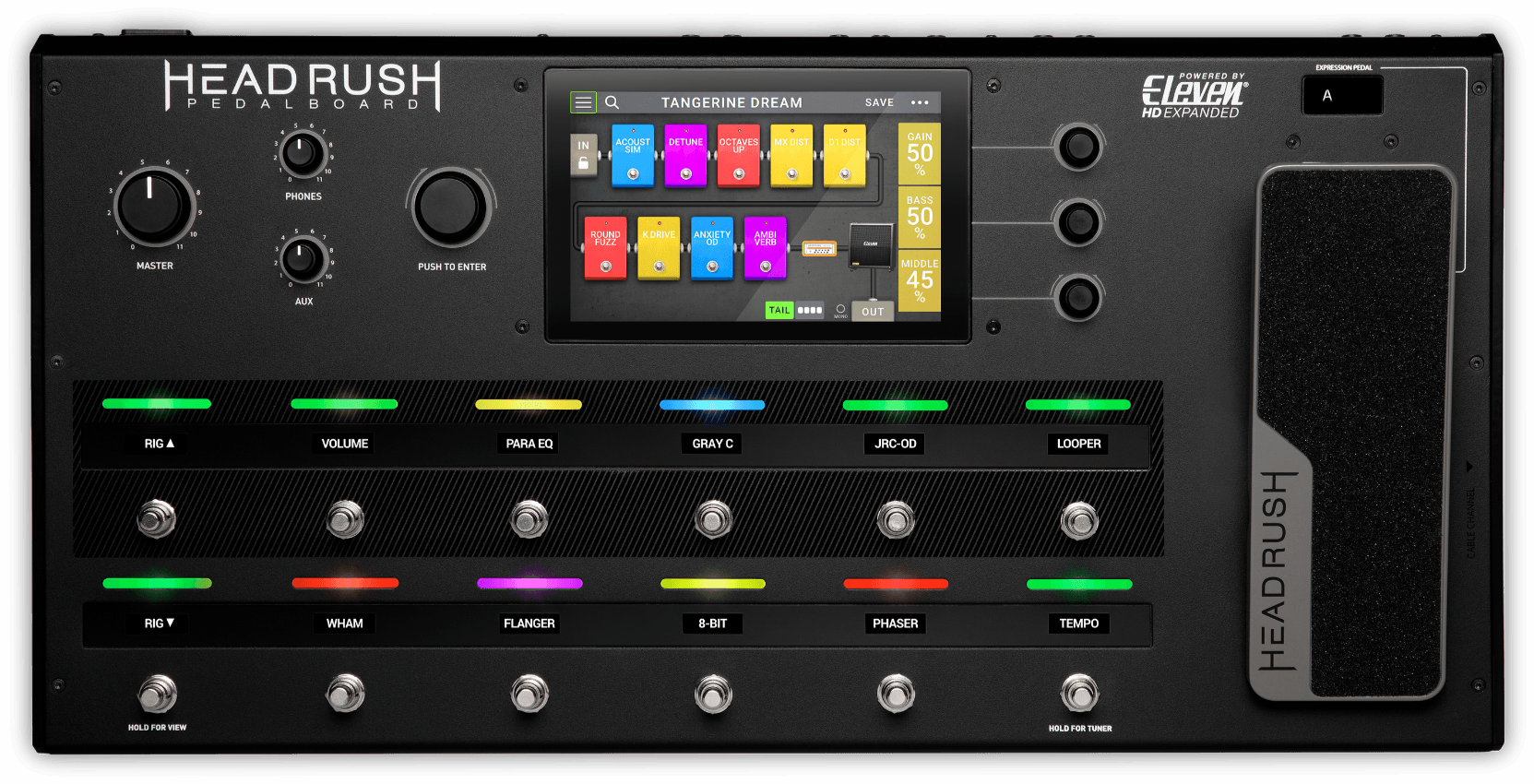Click the knob next to BASS
This screenshot has width=1534, height=784.
tap(1078, 222)
